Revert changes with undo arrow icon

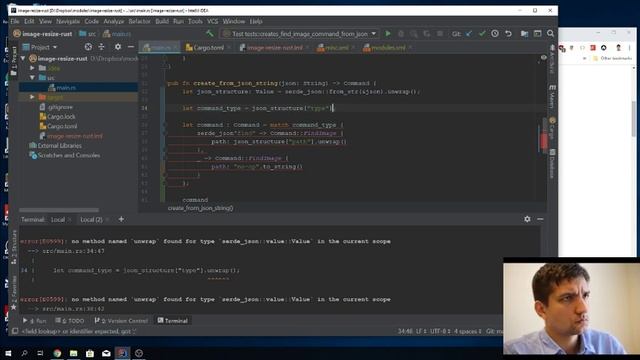508,34
